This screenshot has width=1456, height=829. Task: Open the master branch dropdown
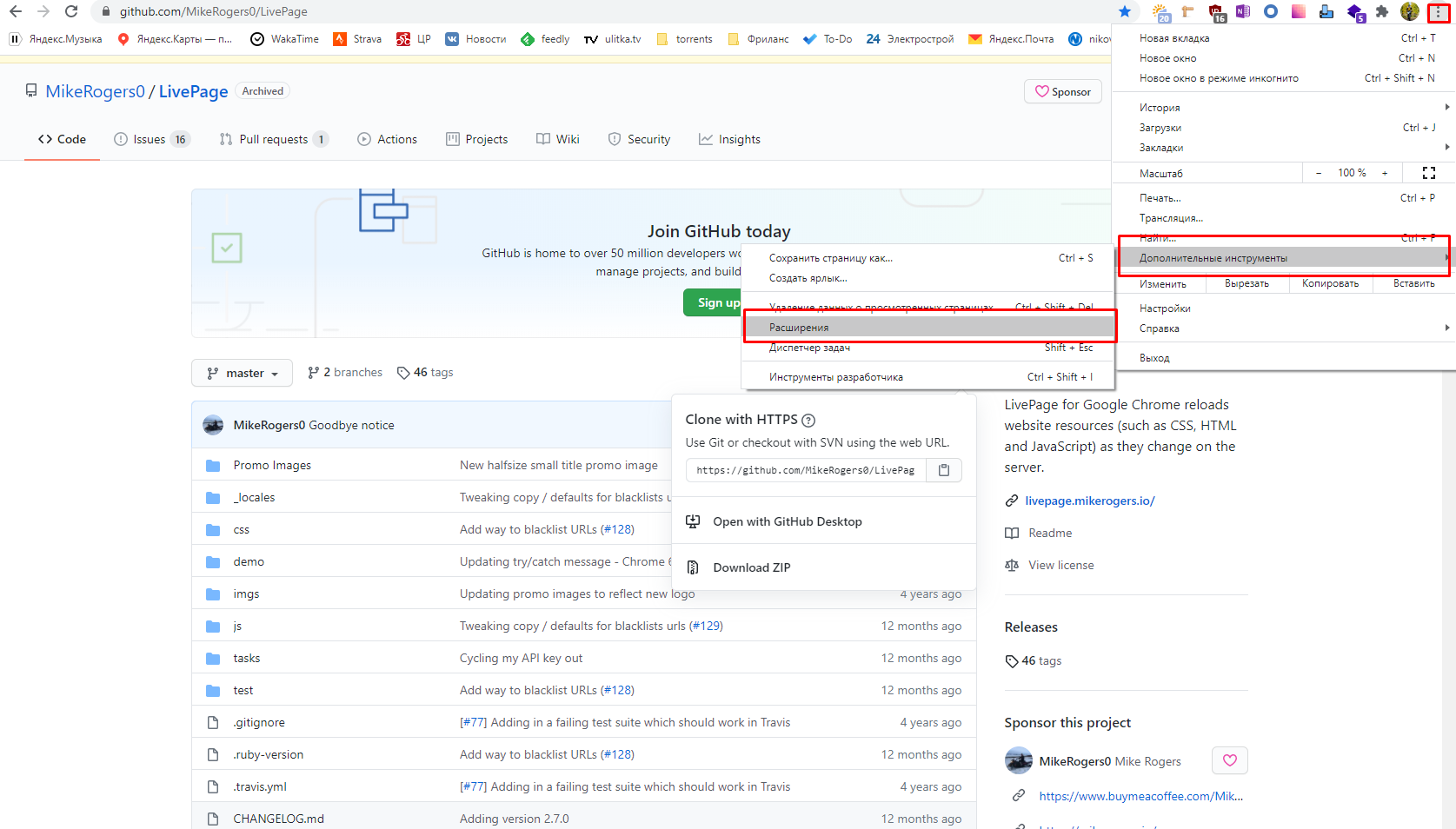click(242, 373)
